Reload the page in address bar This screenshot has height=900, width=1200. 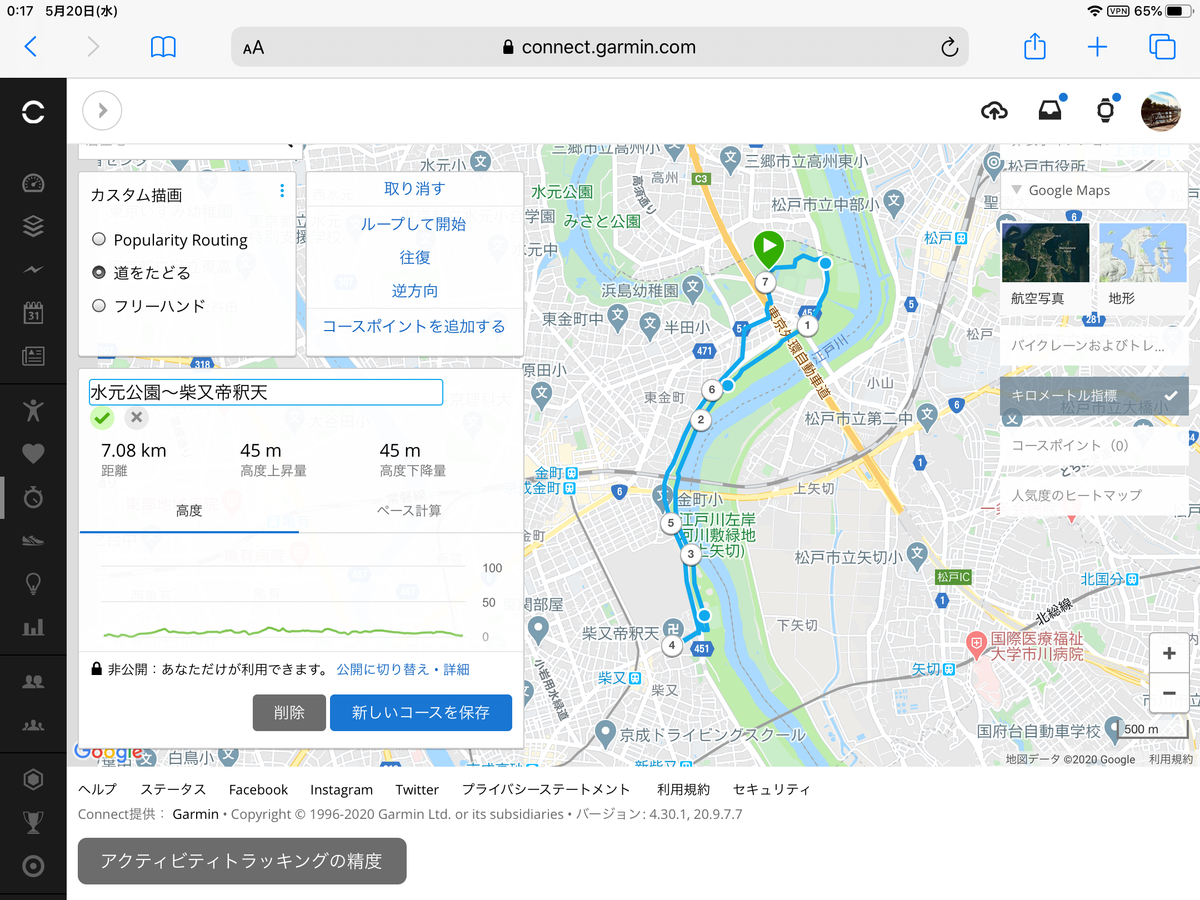(x=949, y=47)
